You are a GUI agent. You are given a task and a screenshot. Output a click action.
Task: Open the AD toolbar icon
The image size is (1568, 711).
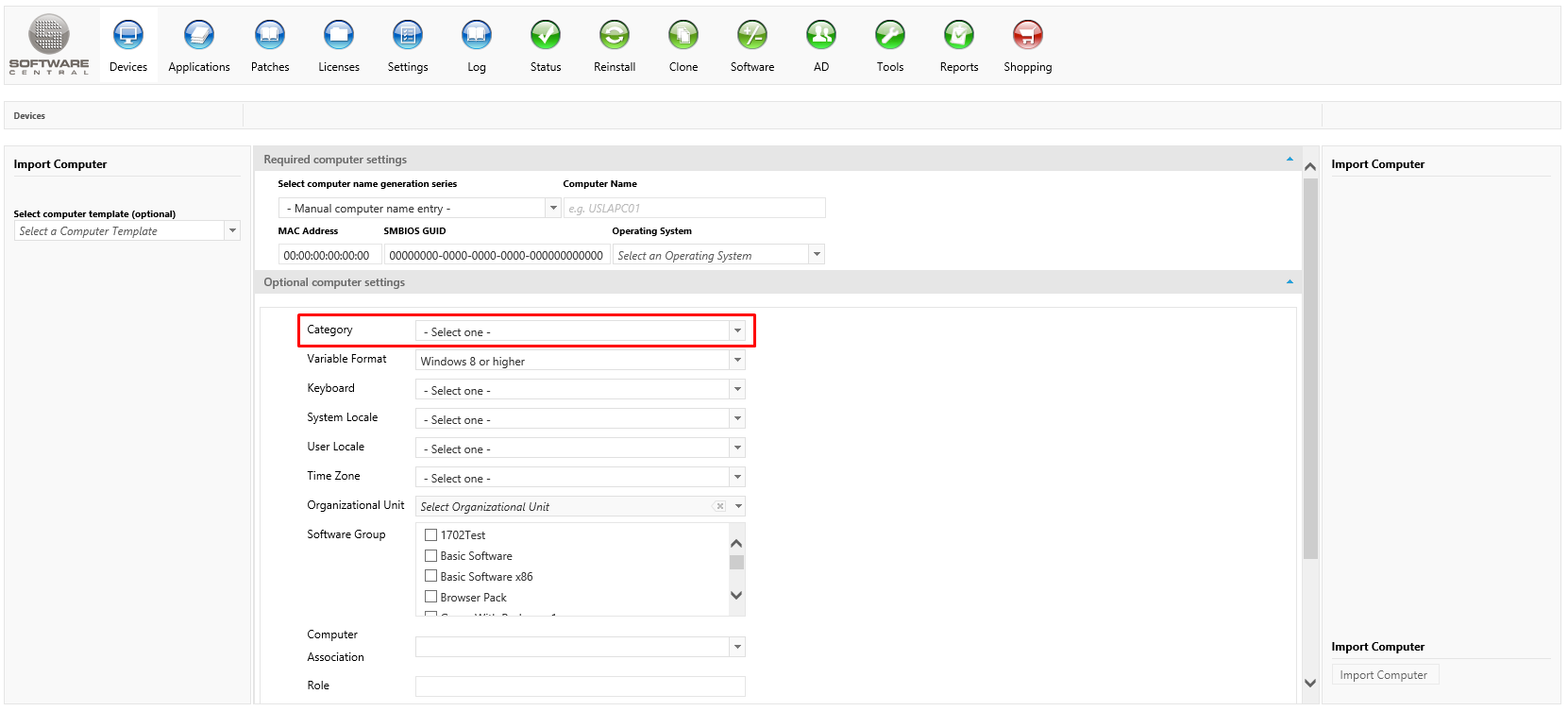(821, 36)
